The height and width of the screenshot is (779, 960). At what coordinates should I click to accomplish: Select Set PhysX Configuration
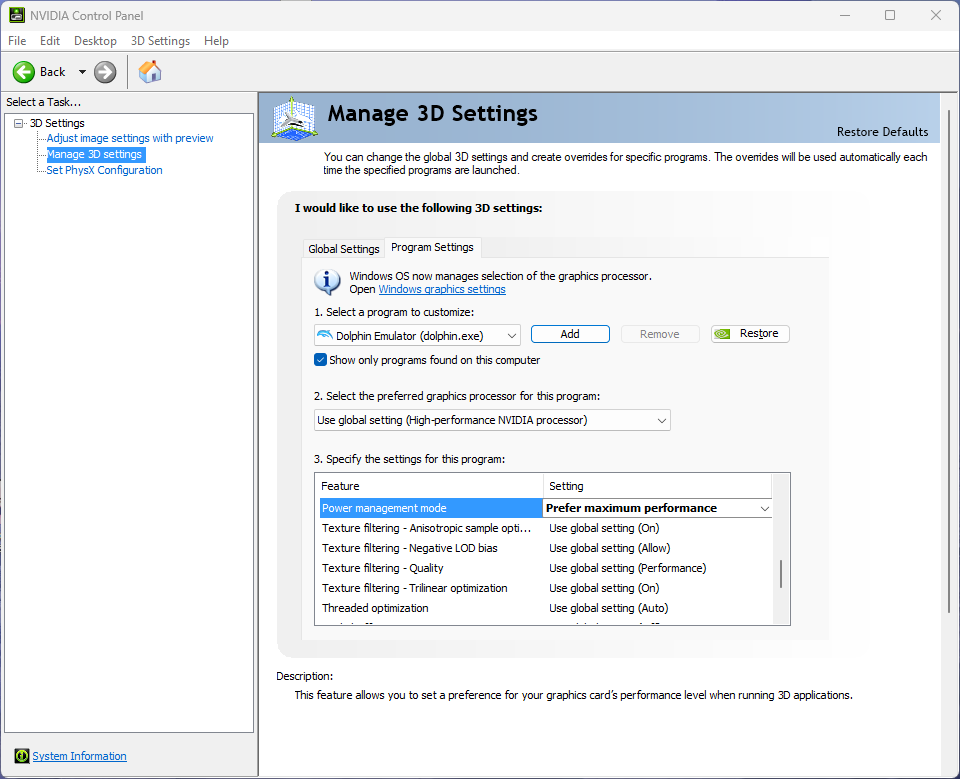[105, 170]
